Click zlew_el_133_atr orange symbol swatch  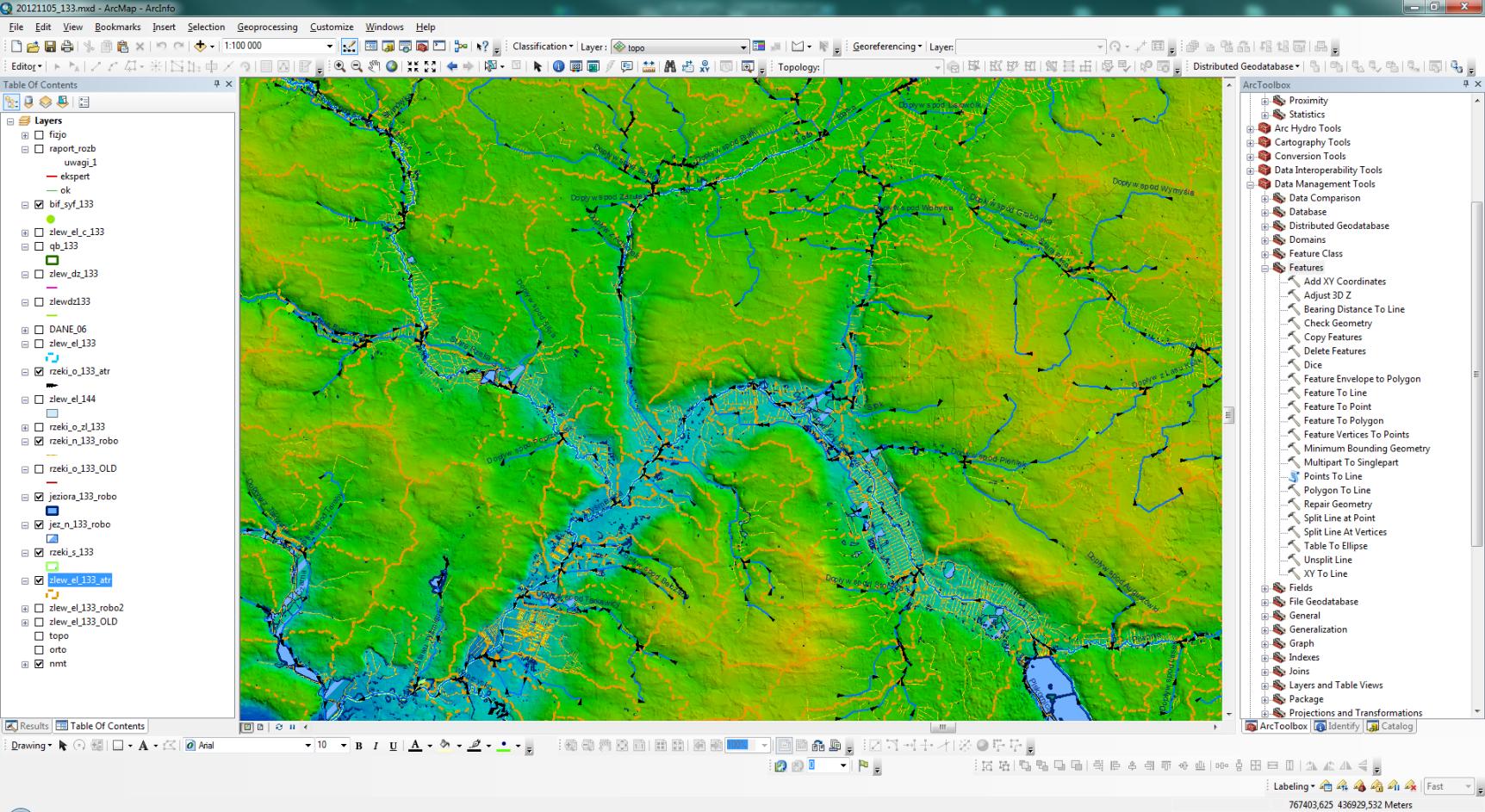point(53,594)
